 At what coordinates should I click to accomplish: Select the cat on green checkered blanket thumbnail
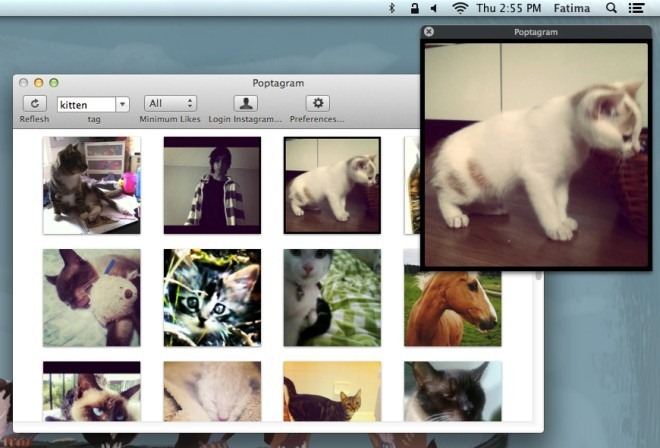pyautogui.click(x=332, y=298)
